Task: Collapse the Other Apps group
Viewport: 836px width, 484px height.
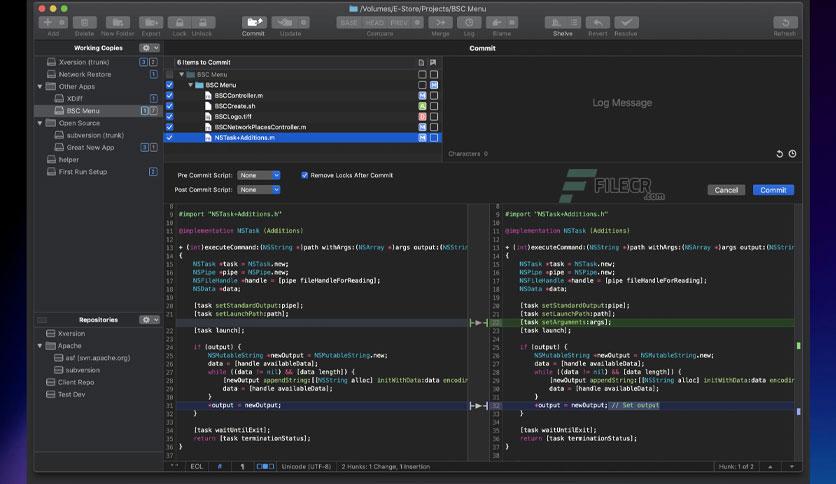Action: pyautogui.click(x=40, y=86)
